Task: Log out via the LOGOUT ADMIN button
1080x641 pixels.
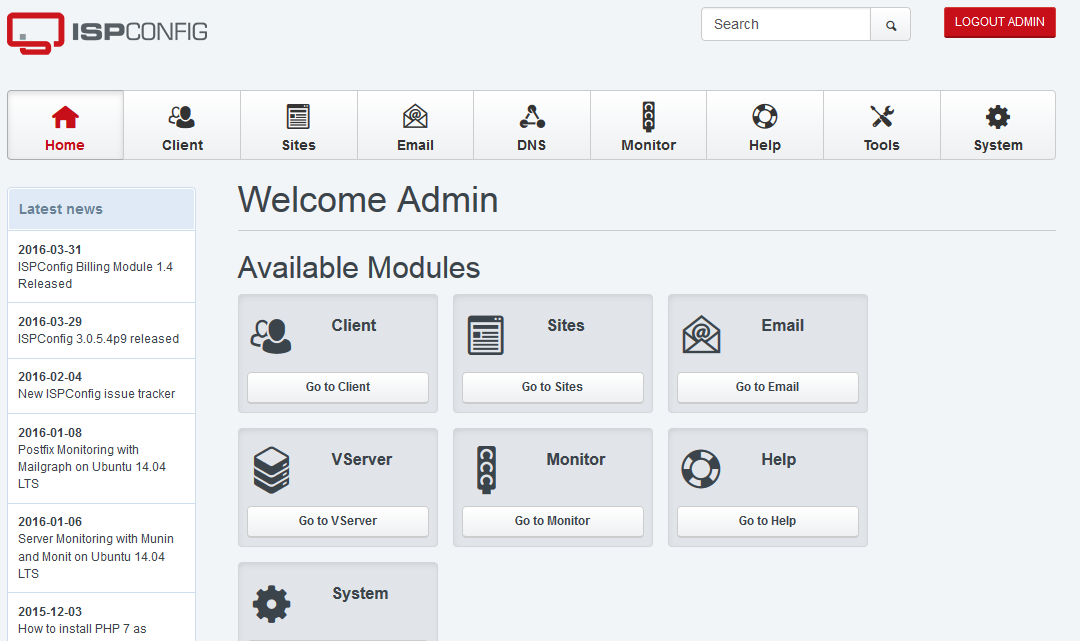Action: [x=999, y=22]
